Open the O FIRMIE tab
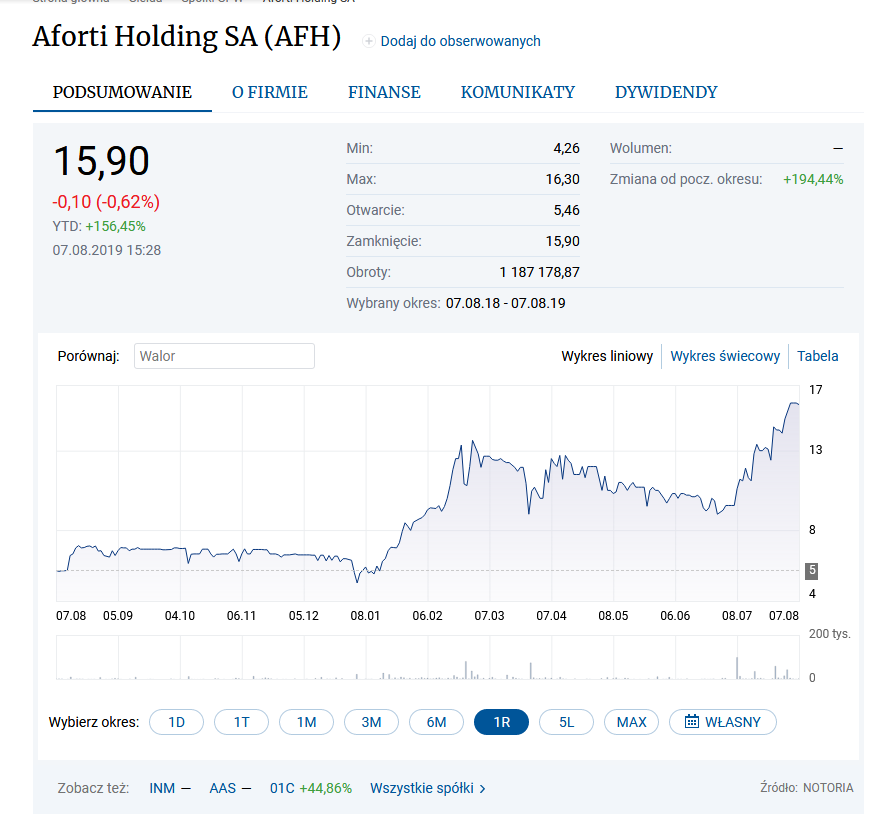 [x=270, y=92]
